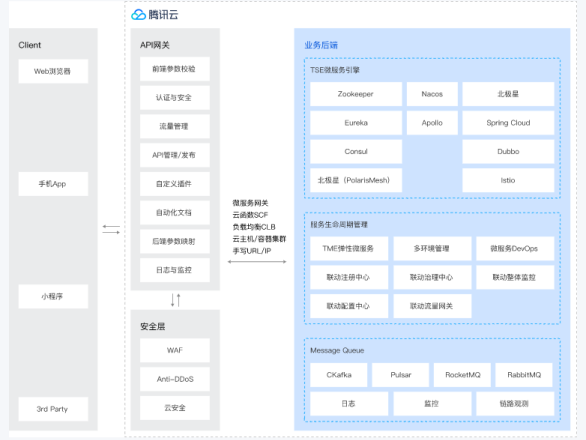Click the 负载均衡CLB text label
The height and width of the screenshot is (440, 586).
(254, 227)
